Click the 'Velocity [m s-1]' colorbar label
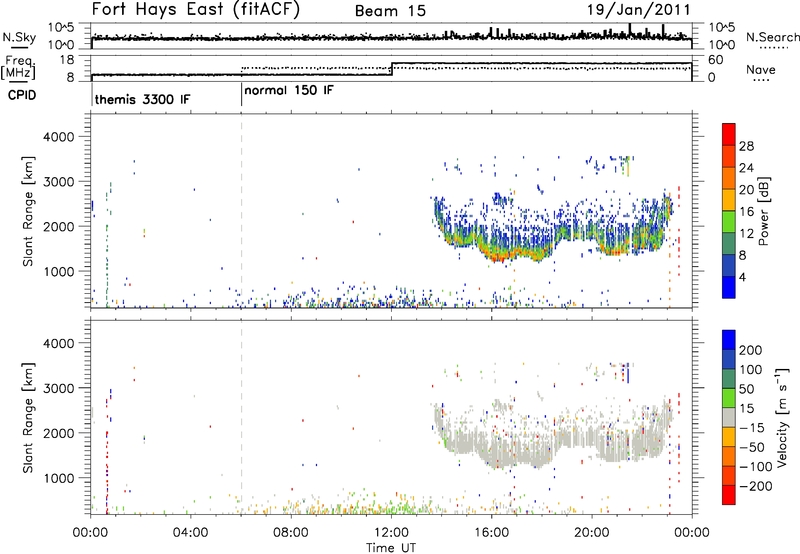Image resolution: width=800 pixels, height=554 pixels. coord(782,417)
